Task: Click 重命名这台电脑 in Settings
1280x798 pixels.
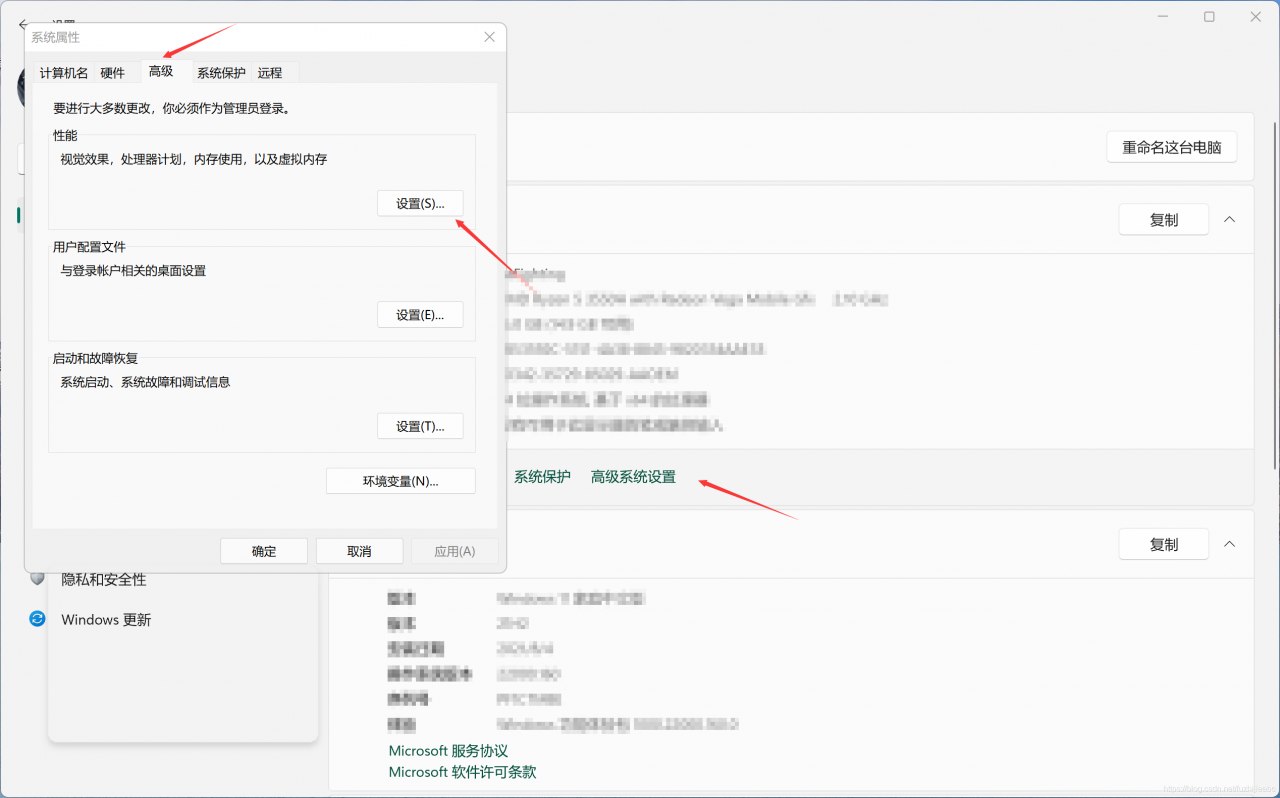Action: click(1172, 147)
